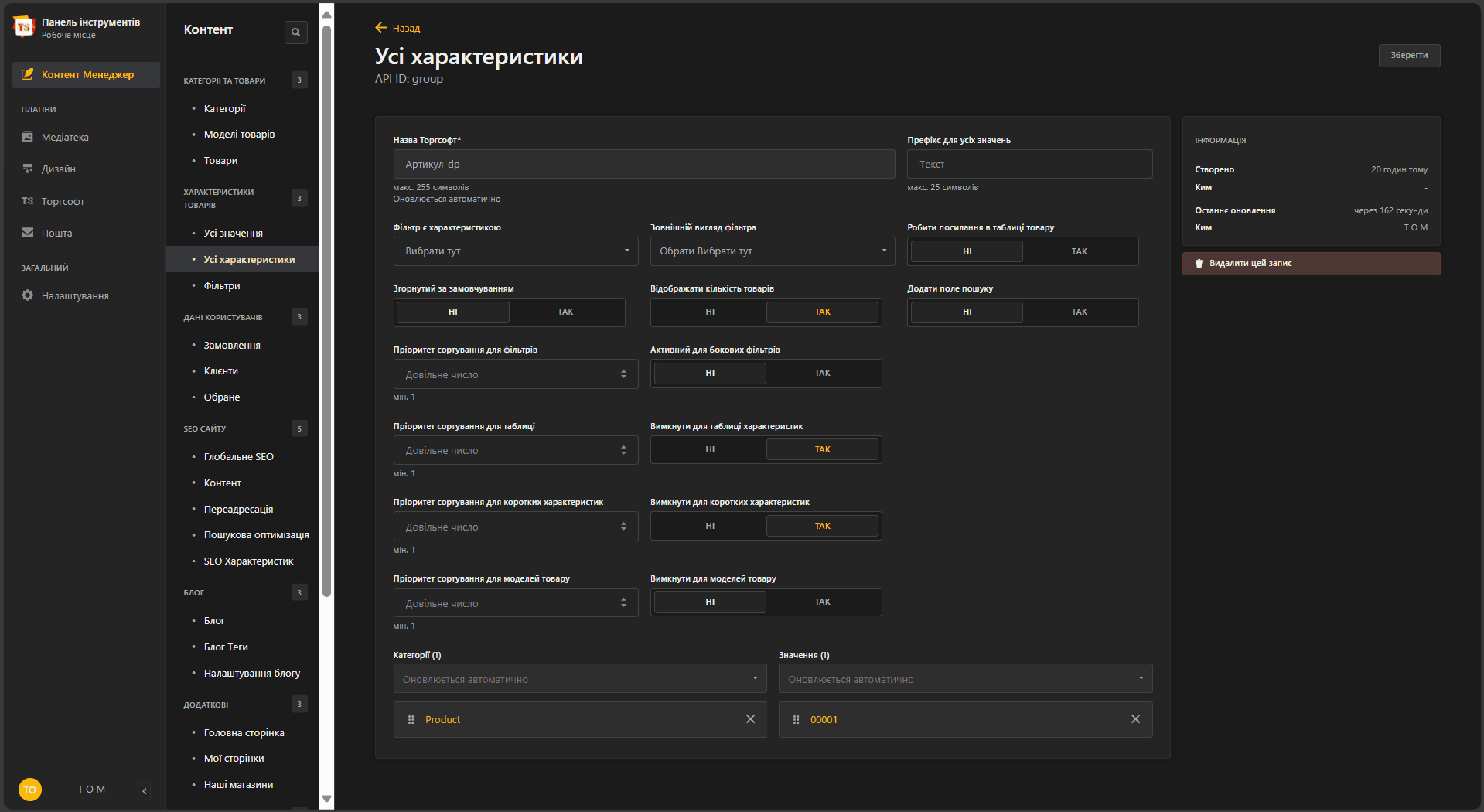Screen dimensions: 1484x812
Task: Click the scroll down arrow of content menu
Action: pos(327,799)
